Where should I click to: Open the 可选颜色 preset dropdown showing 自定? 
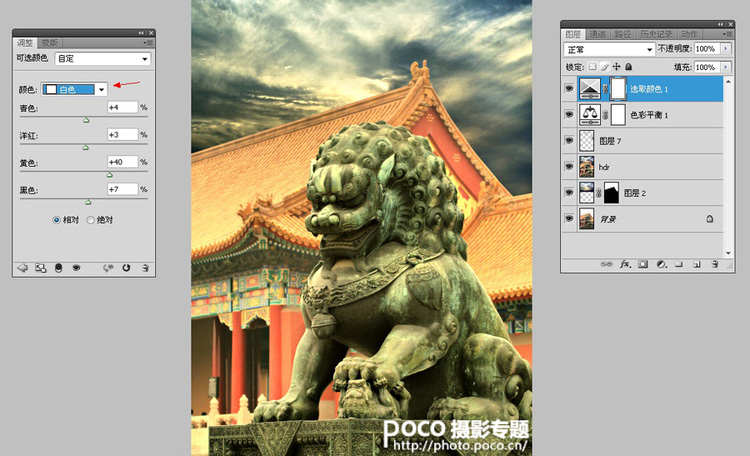tap(103, 59)
